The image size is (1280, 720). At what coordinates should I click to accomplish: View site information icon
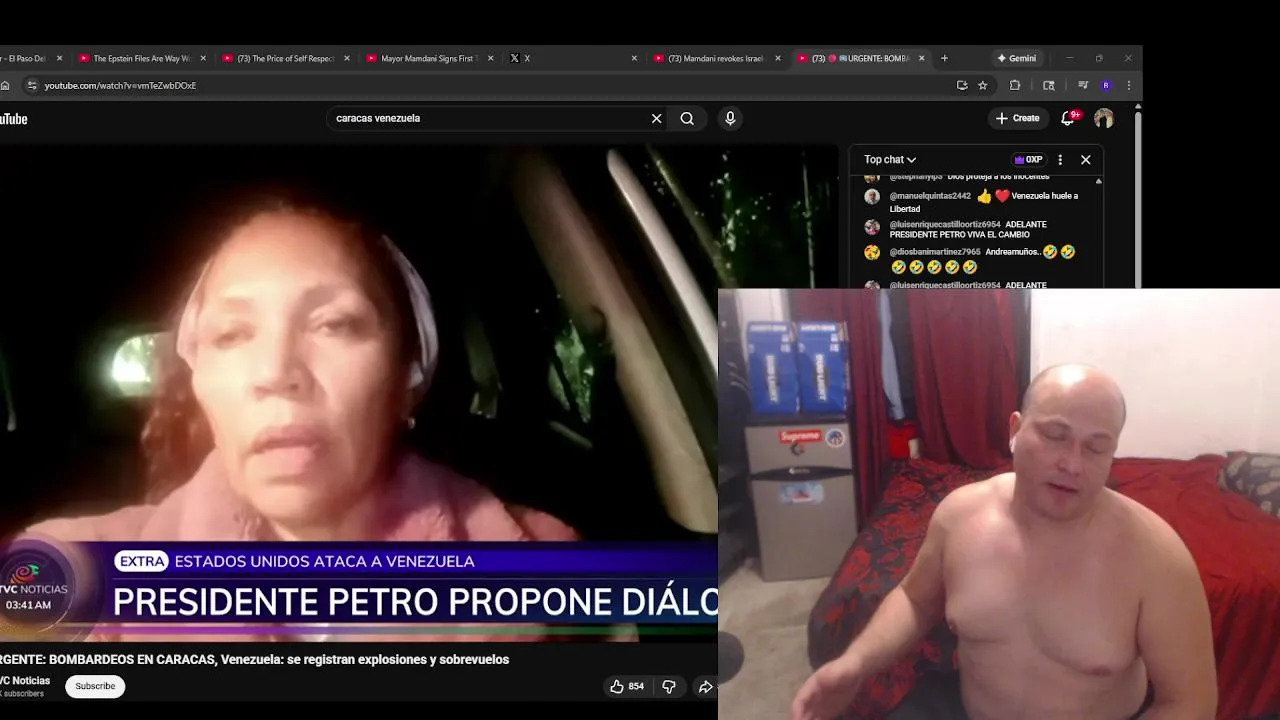point(32,86)
